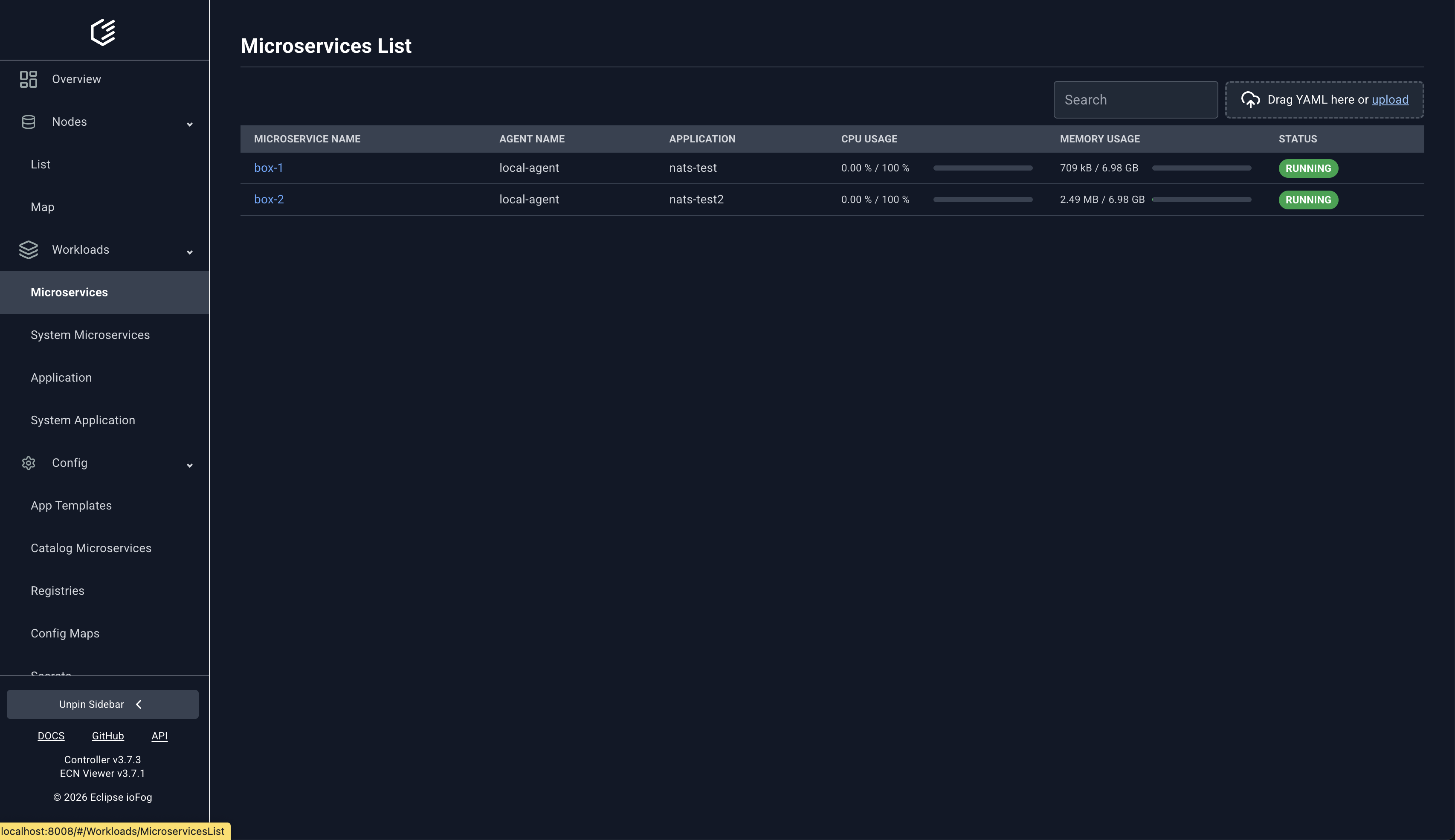1455x840 pixels.
Task: Open the Overview dashboard icon
Action: coord(28,79)
